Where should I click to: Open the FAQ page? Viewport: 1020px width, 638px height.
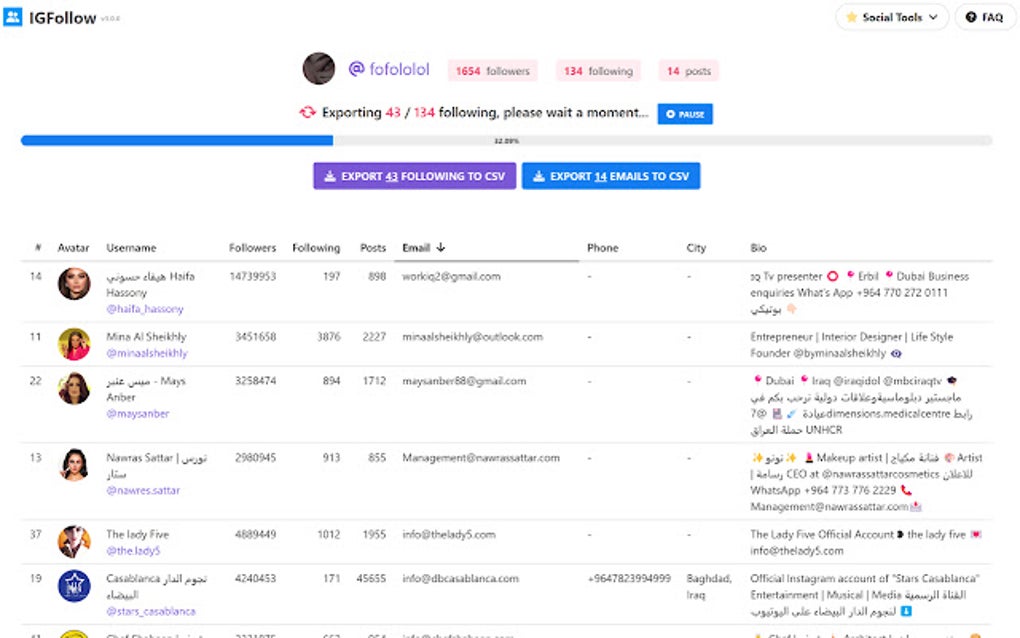pyautogui.click(x=984, y=17)
